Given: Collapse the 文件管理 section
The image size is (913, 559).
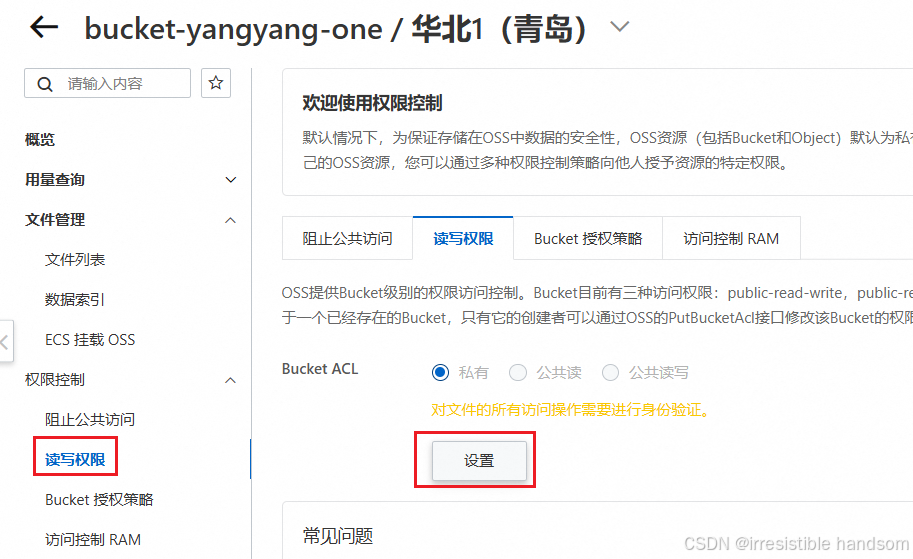Looking at the screenshot, I should tap(231, 220).
